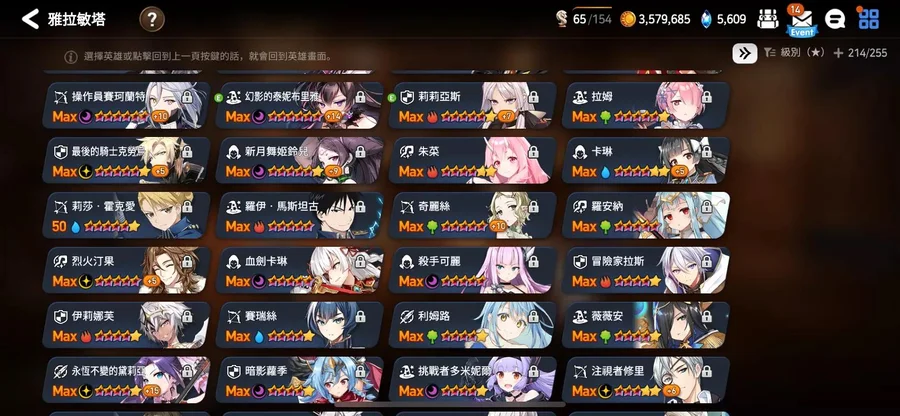Toggle lock on 羅安納 hero card
The image size is (900, 416).
(x=707, y=207)
